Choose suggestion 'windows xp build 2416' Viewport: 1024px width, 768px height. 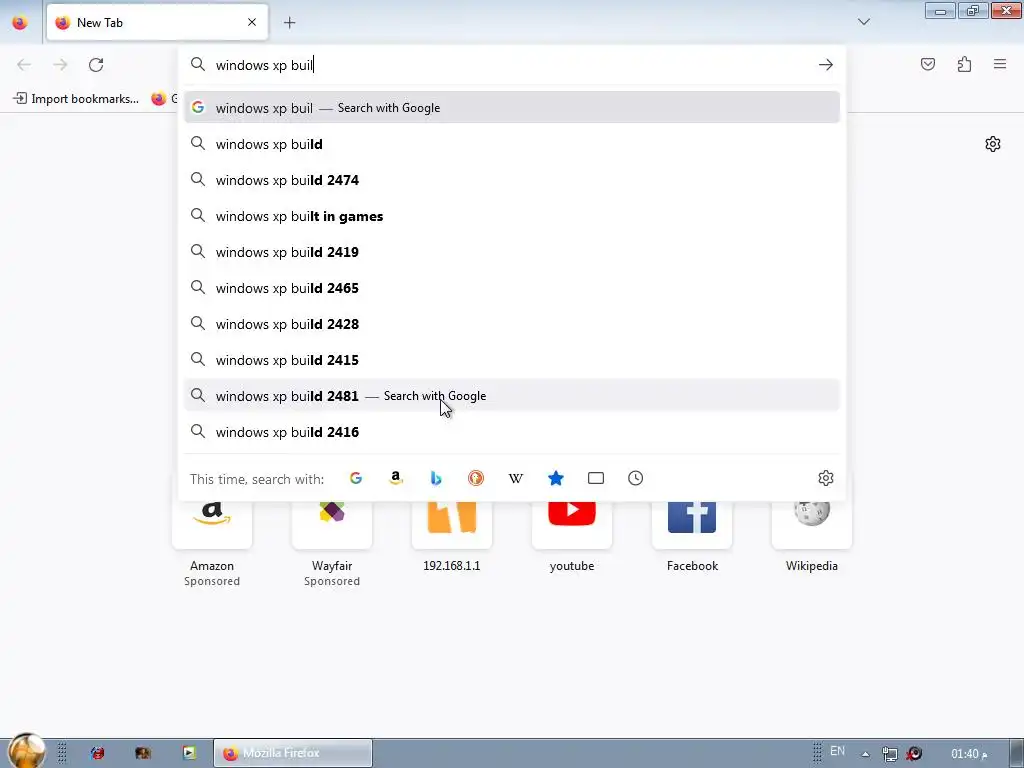512,432
